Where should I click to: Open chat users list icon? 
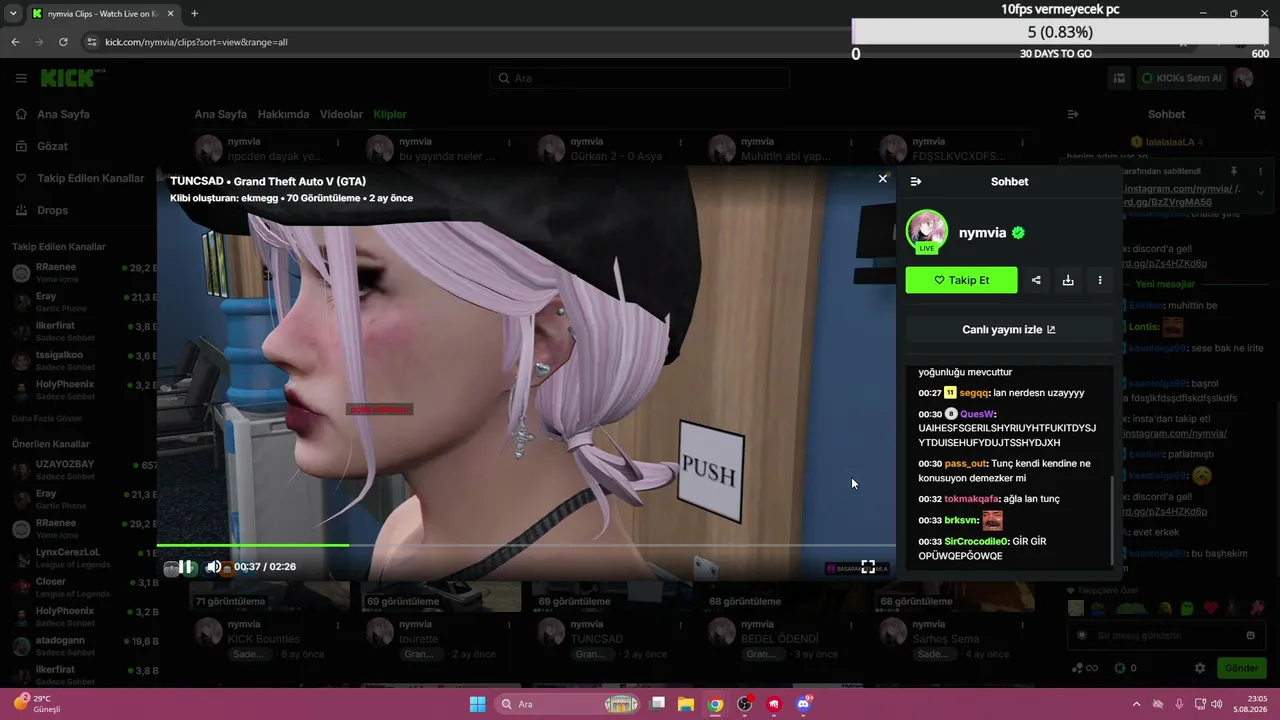1259,114
